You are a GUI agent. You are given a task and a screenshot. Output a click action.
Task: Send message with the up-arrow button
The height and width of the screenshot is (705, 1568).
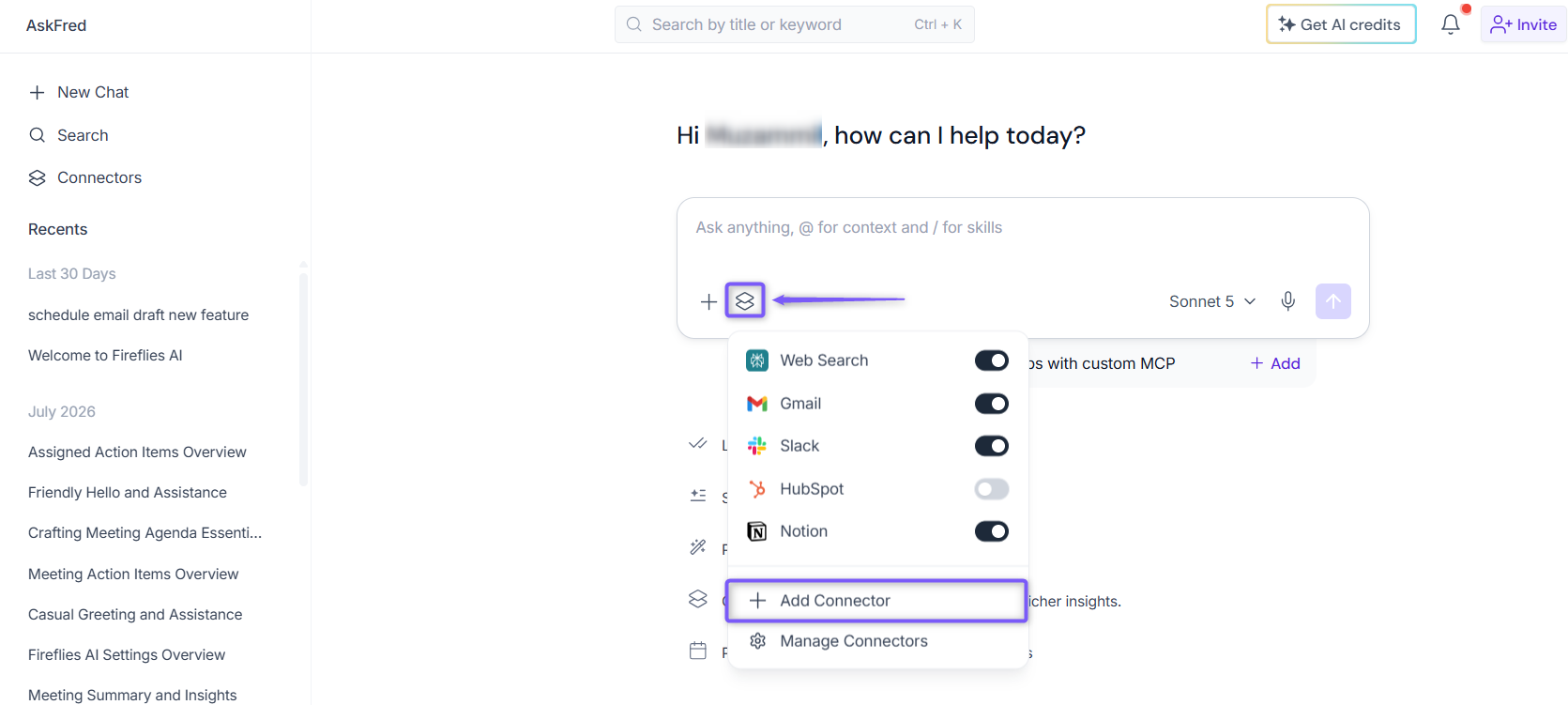point(1332,301)
